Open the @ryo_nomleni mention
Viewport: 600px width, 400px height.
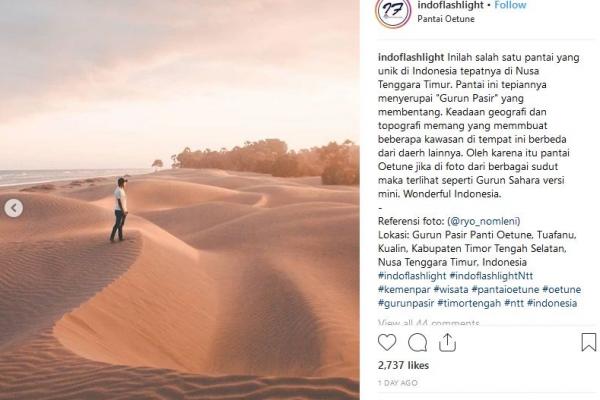point(484,221)
